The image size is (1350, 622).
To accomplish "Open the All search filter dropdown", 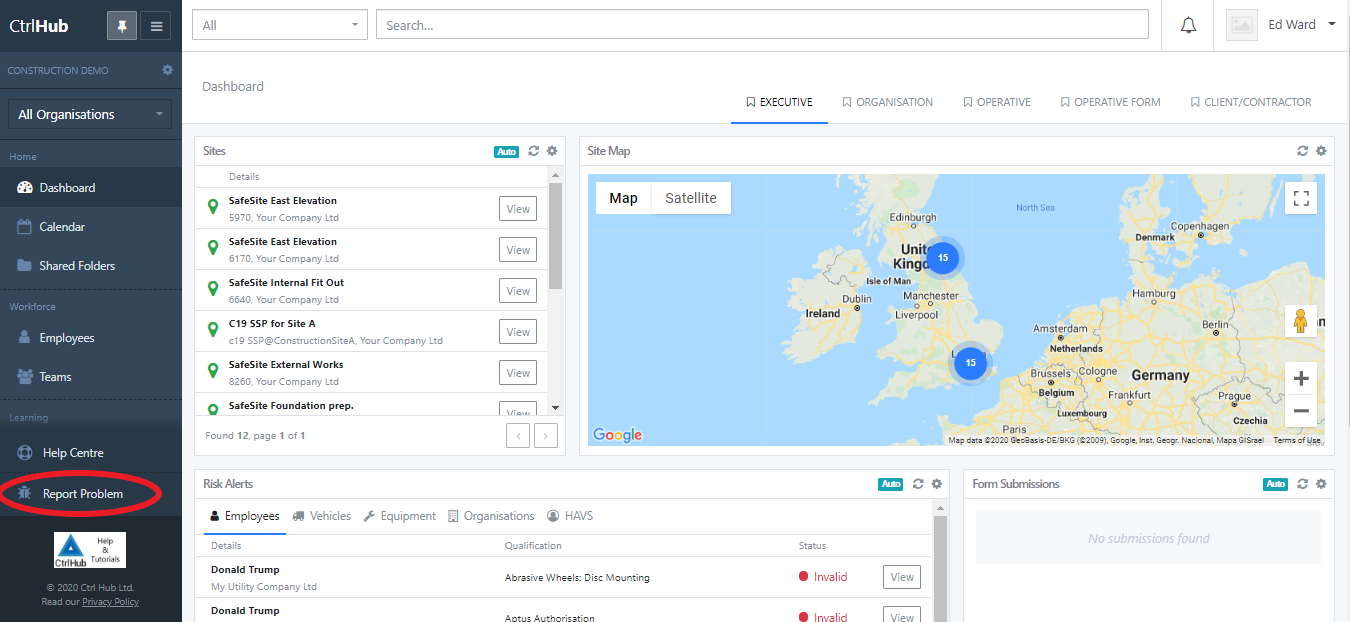I will [x=280, y=25].
